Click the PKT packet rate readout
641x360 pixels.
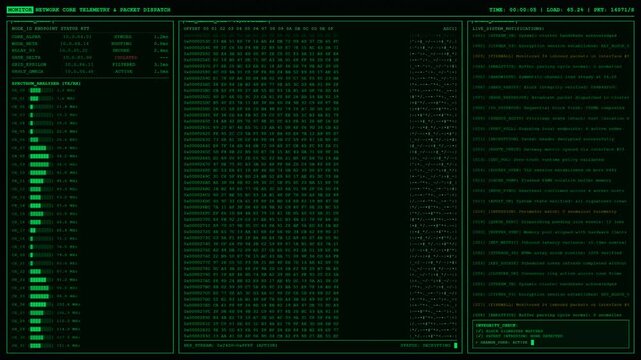tap(614, 10)
